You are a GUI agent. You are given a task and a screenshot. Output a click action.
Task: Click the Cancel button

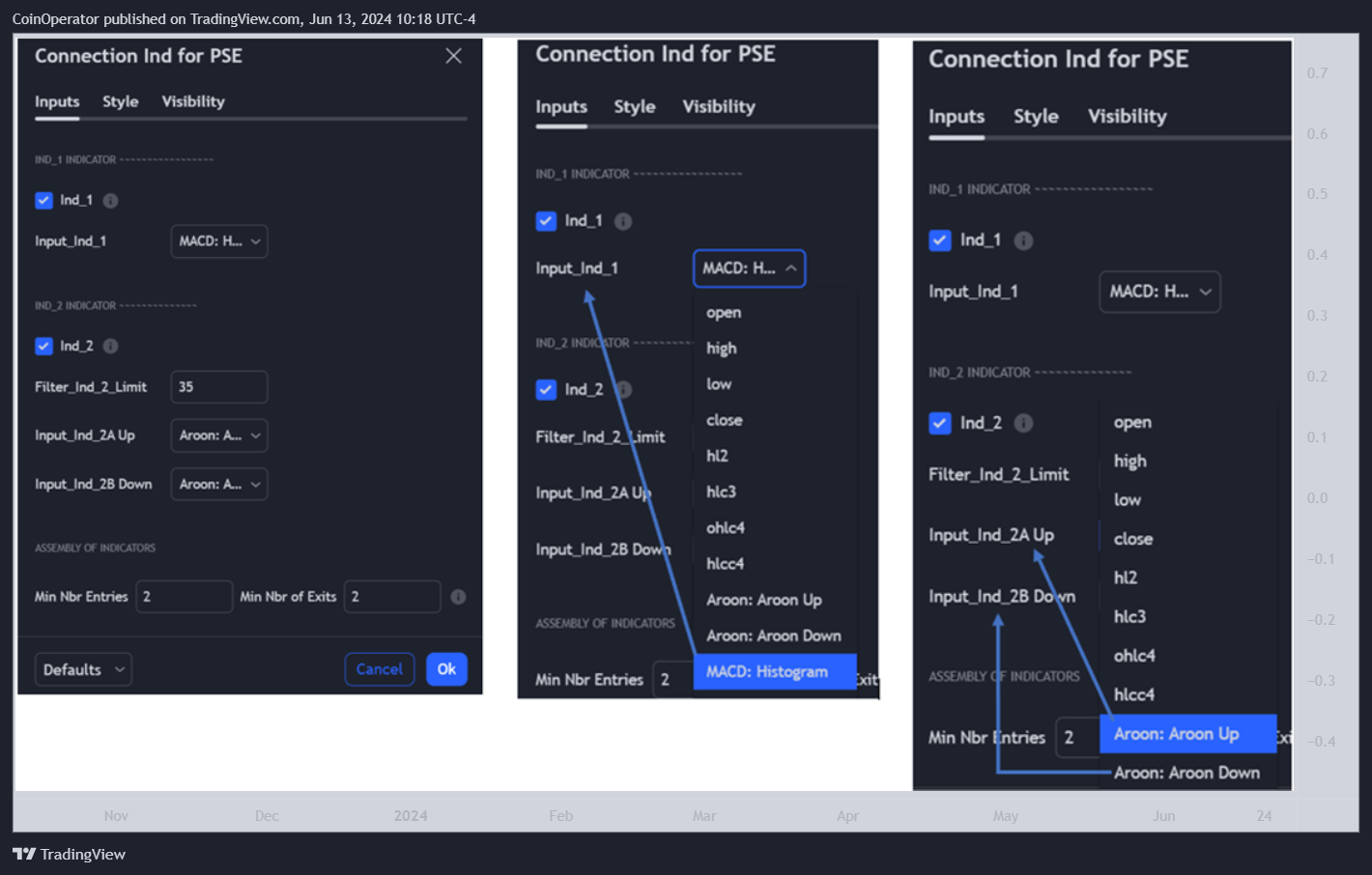tap(380, 669)
